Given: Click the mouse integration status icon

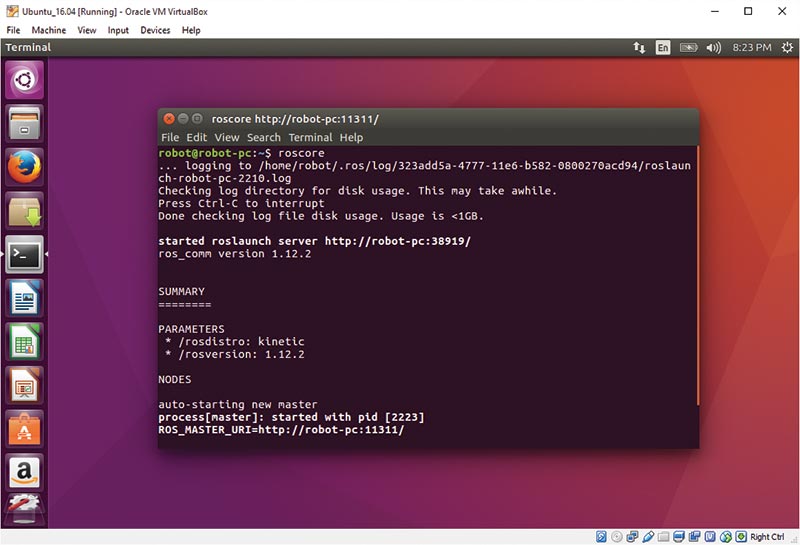Looking at the screenshot, I should [x=726, y=536].
